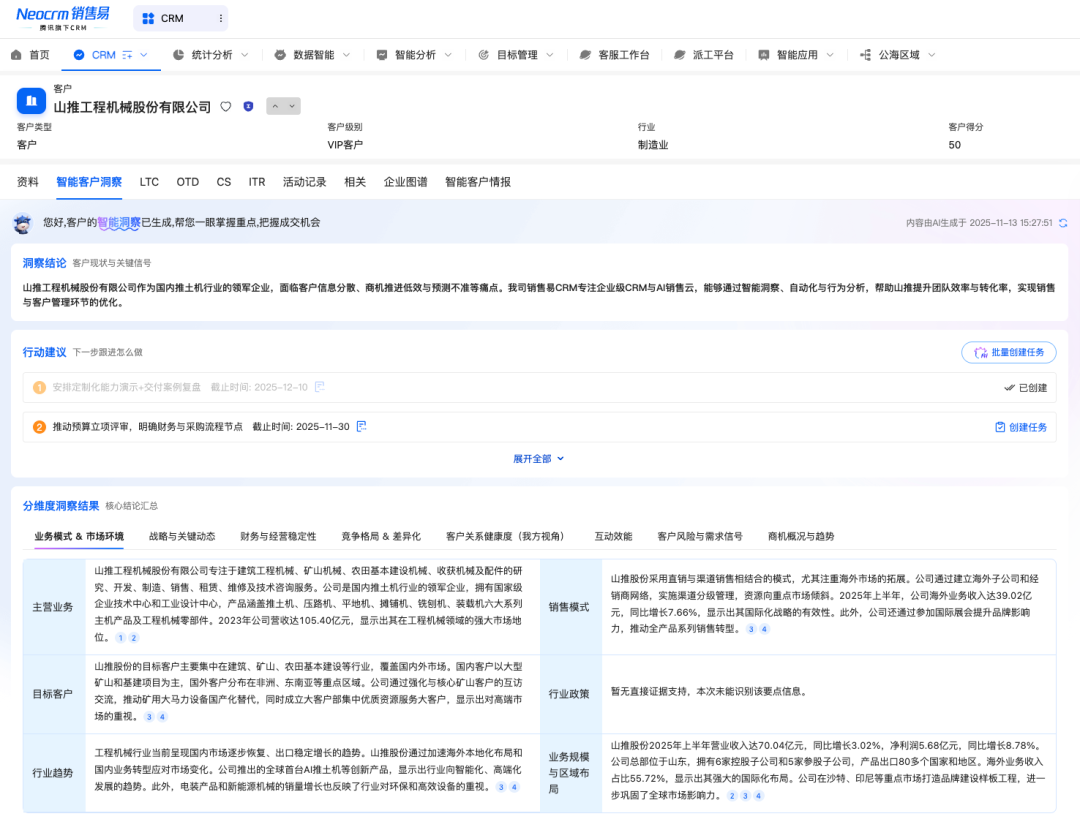The image size is (1080, 830).
Task: Select 战略与关键动态 sub-tab
Action: [182, 536]
